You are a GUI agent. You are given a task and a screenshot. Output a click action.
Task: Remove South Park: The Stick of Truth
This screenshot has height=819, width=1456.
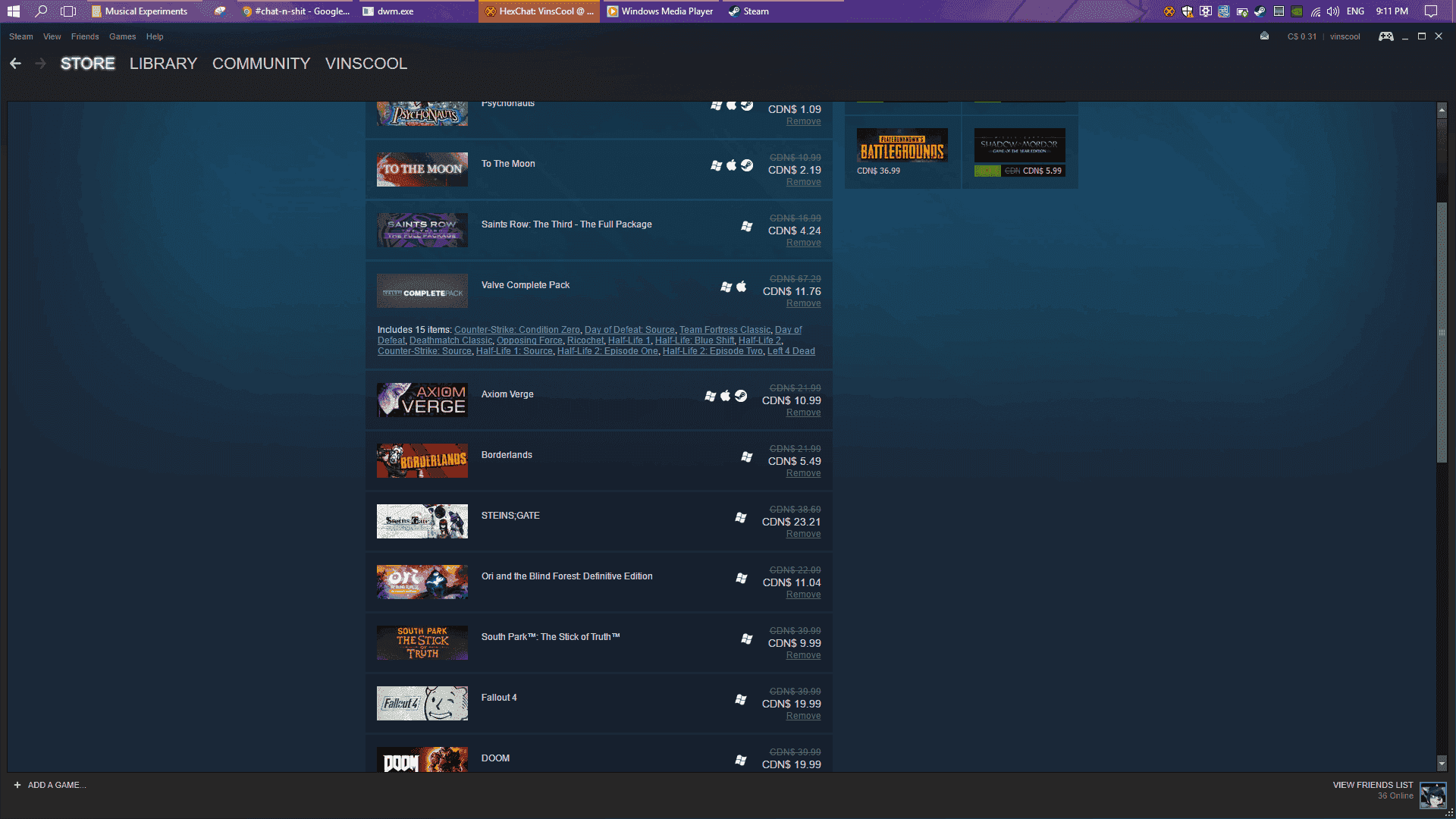tap(804, 655)
